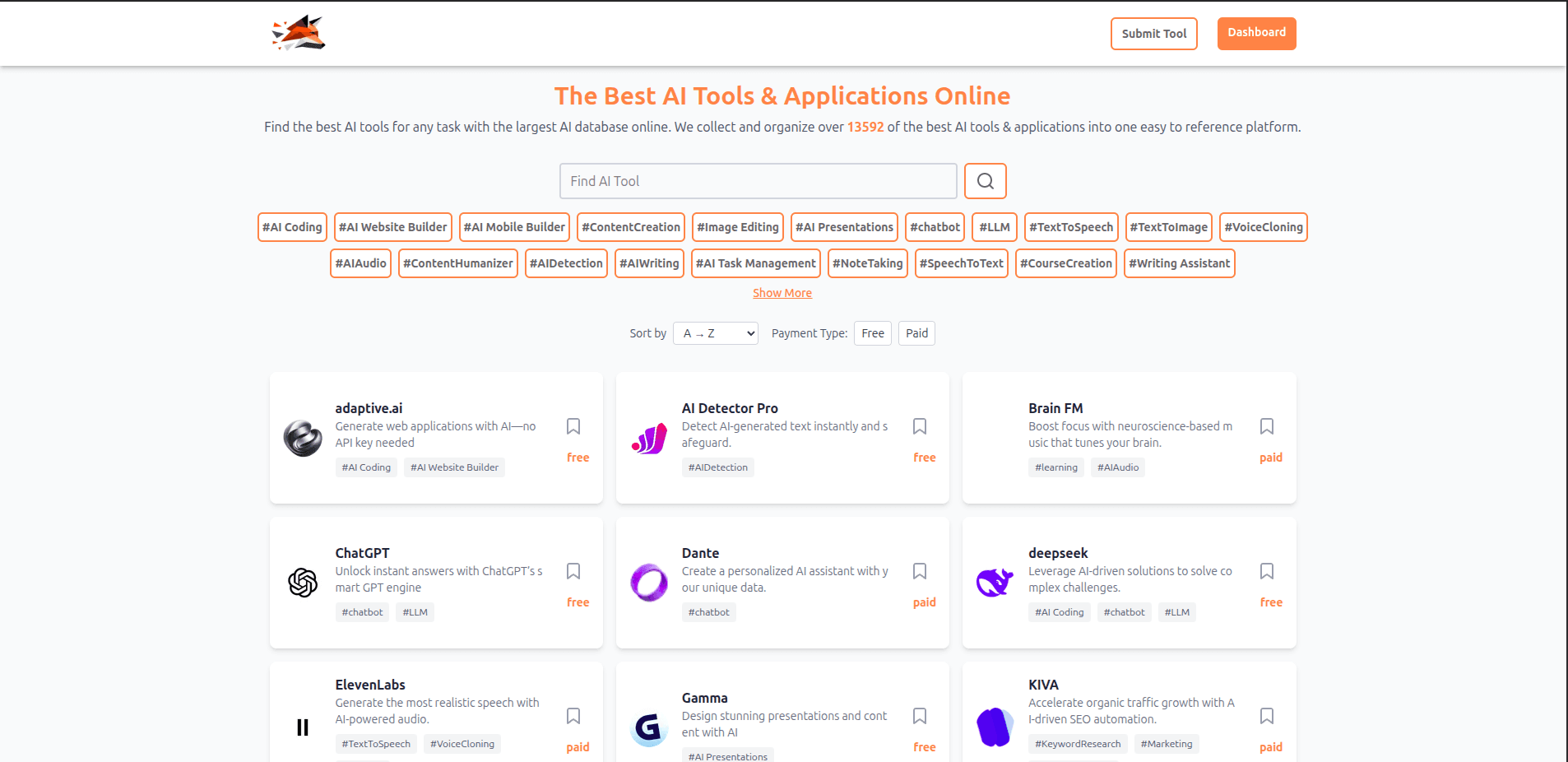Image resolution: width=1568 pixels, height=762 pixels.
Task: Click the fox logo in the header
Action: 296,33
